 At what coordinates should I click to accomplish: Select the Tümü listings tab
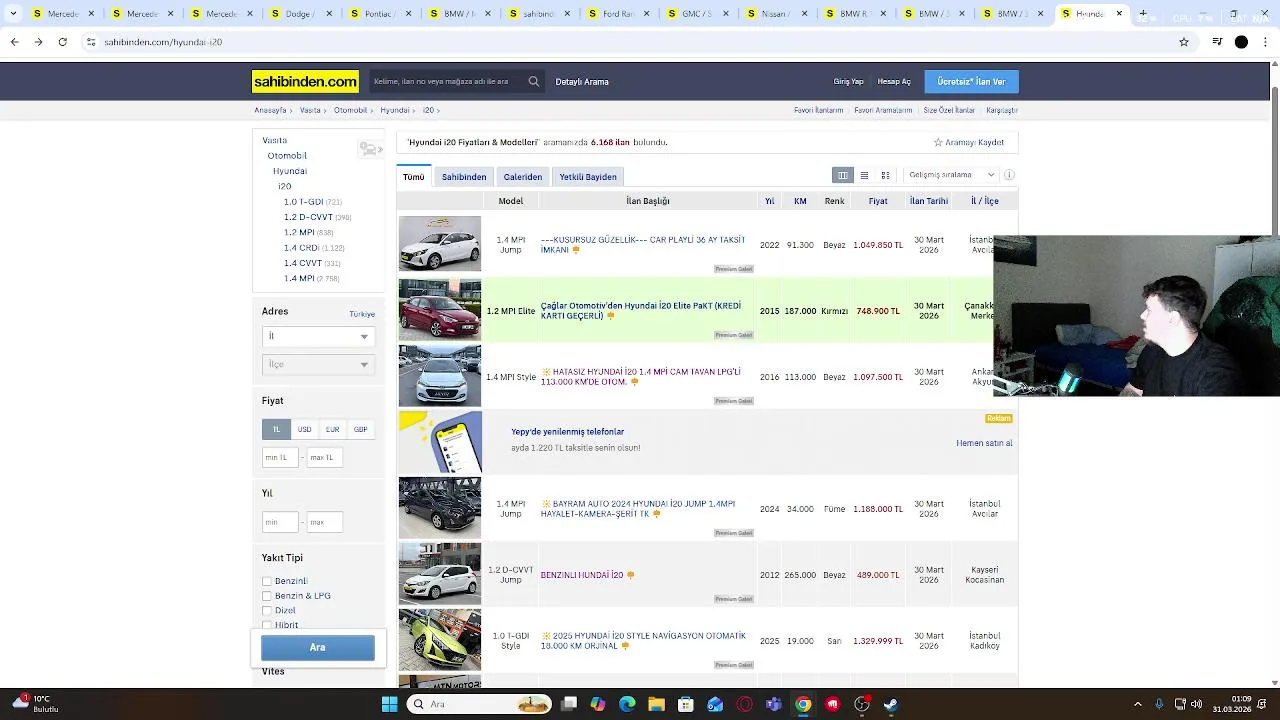coord(414,177)
